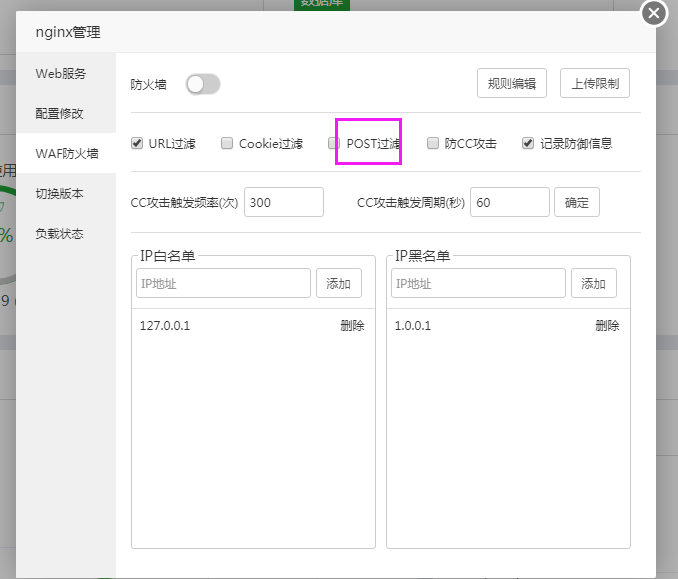Image resolution: width=678 pixels, height=579 pixels.
Task: Click 添加 in the IP黑名单 panel
Action: (594, 283)
